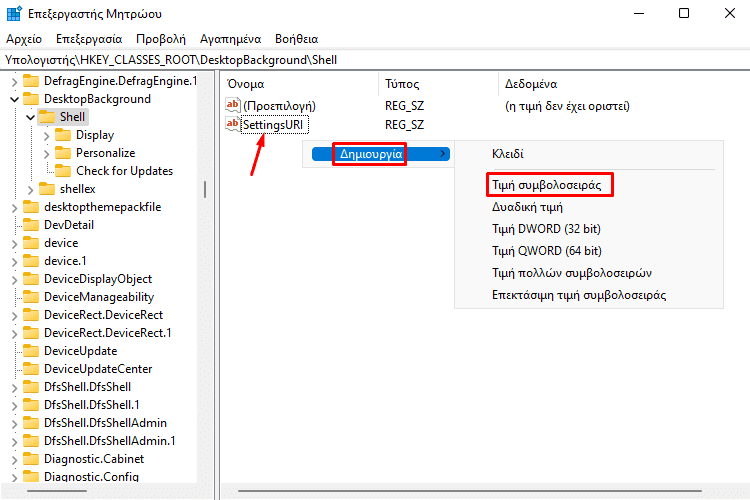The image size is (750, 500).
Task: Choose Τιμή συμβολοσειράς from the submenu
Action: [x=547, y=185]
